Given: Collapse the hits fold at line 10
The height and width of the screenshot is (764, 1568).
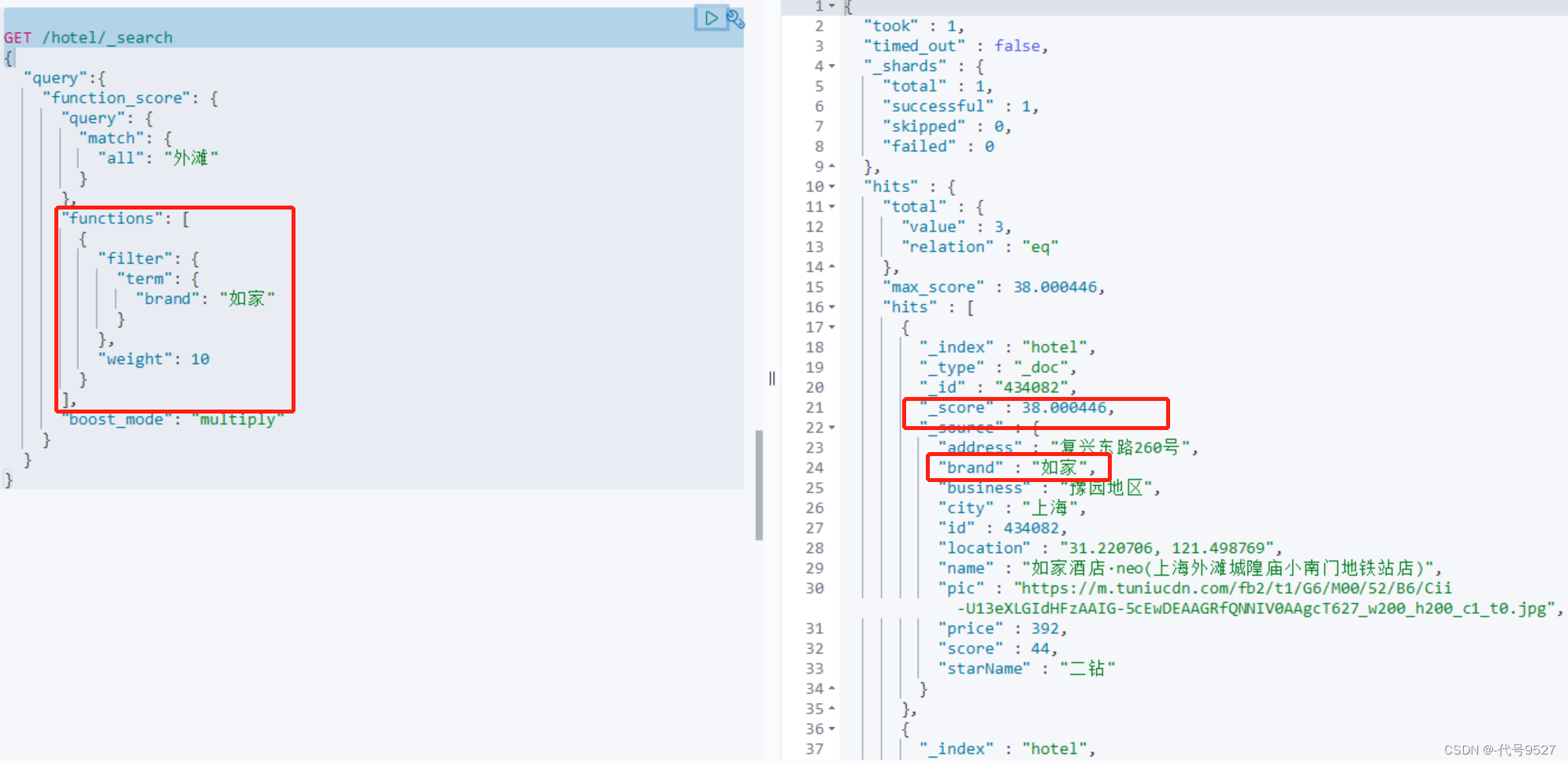Looking at the screenshot, I should pyautogui.click(x=831, y=187).
